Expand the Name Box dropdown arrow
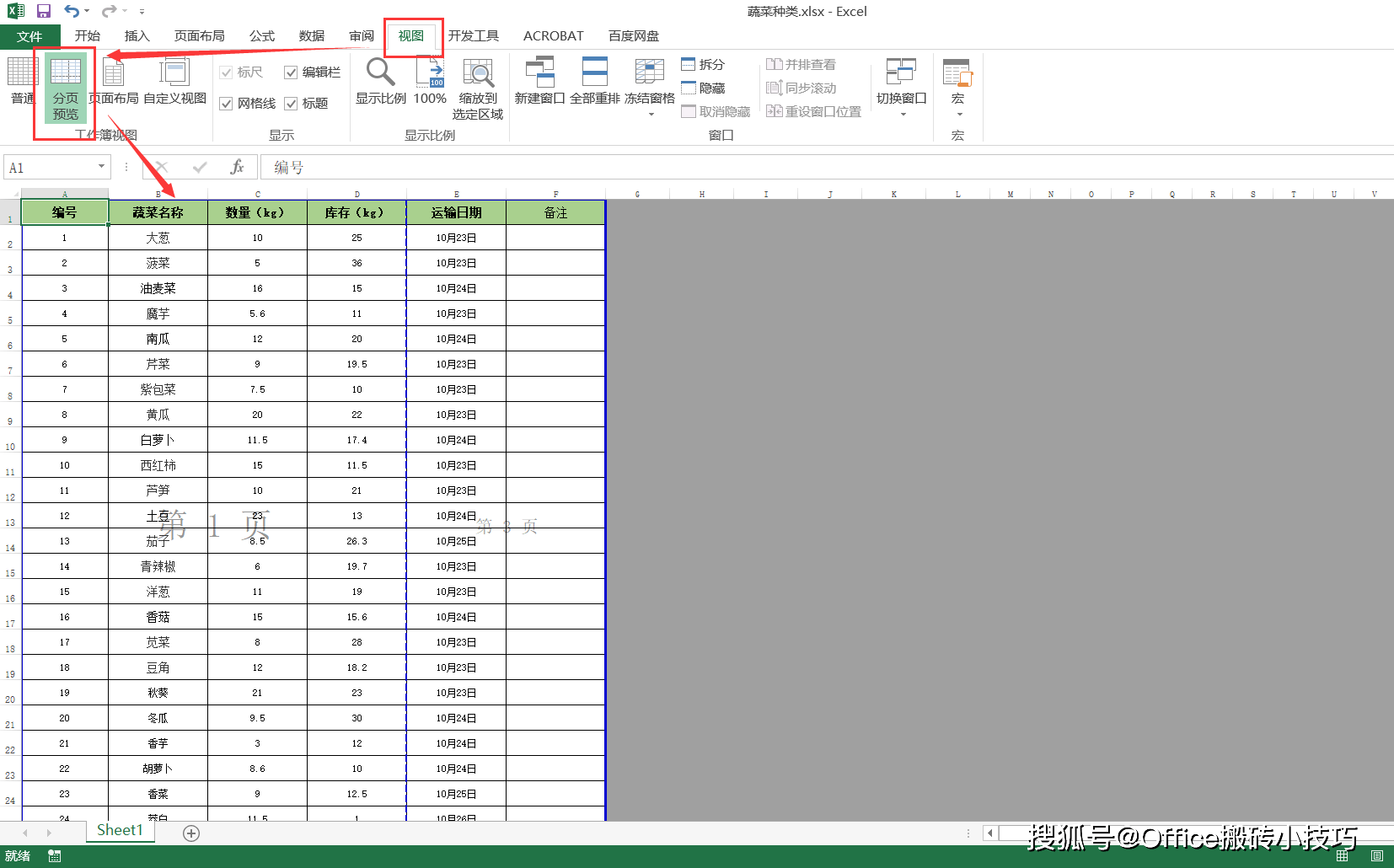This screenshot has width=1394, height=868. (101, 167)
